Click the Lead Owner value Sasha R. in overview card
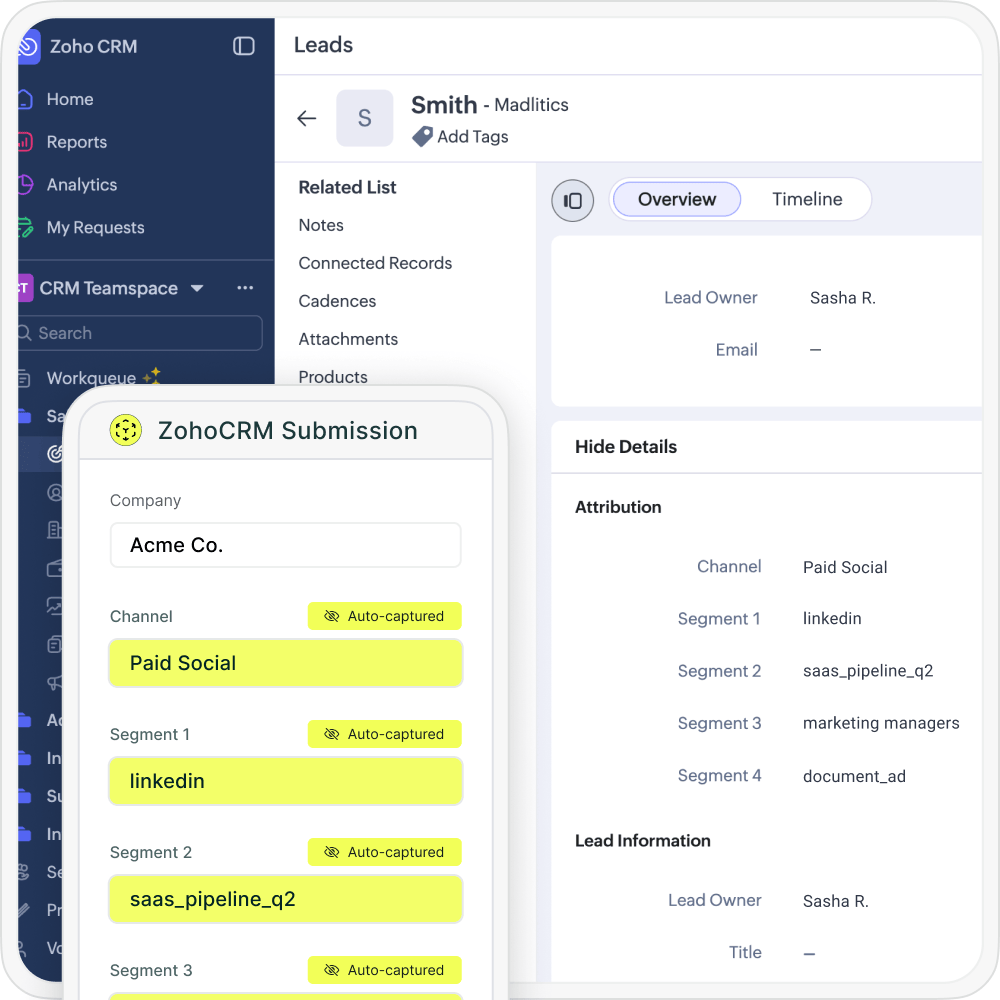Image resolution: width=1000 pixels, height=1000 pixels. coord(842,298)
